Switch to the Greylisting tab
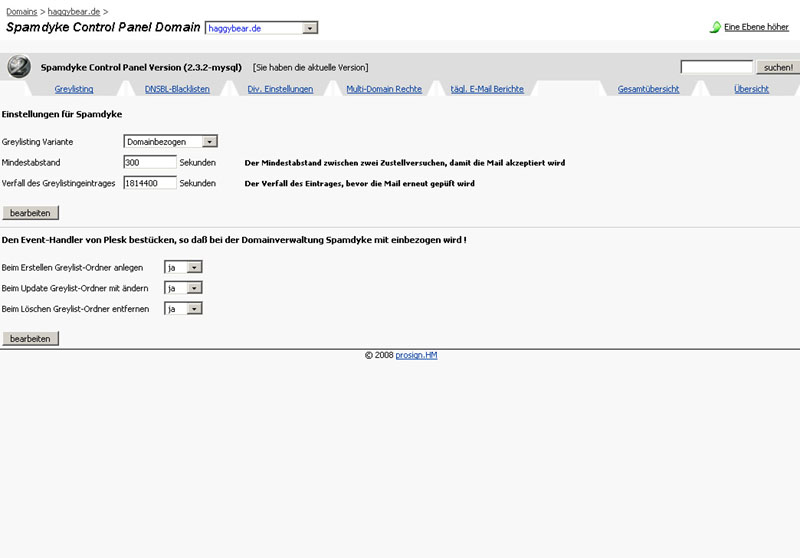This screenshot has width=800, height=558. tap(74, 89)
